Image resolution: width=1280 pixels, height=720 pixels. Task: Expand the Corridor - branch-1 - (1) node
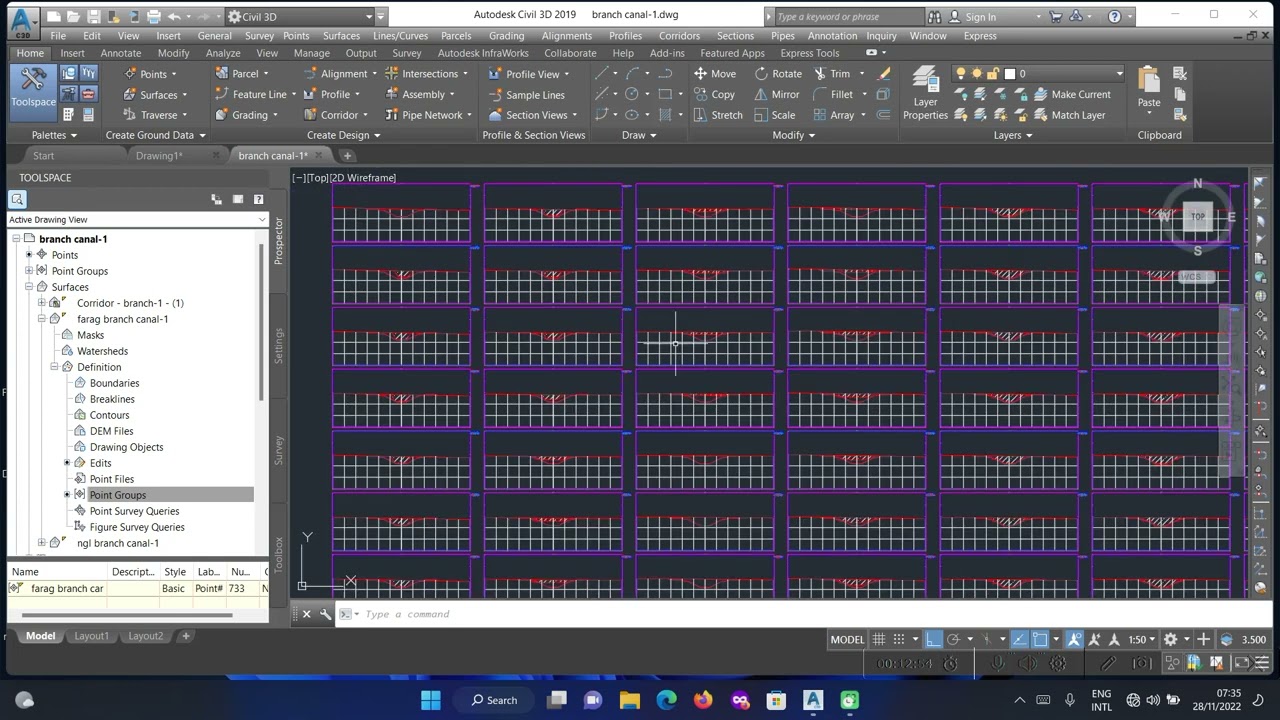42,303
